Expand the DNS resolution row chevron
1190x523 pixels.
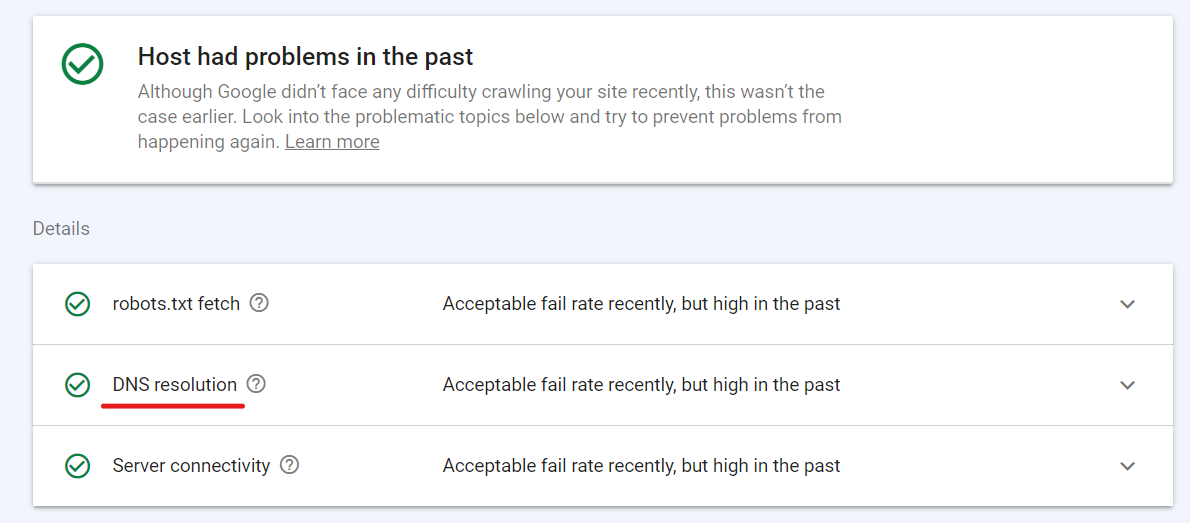point(1128,385)
